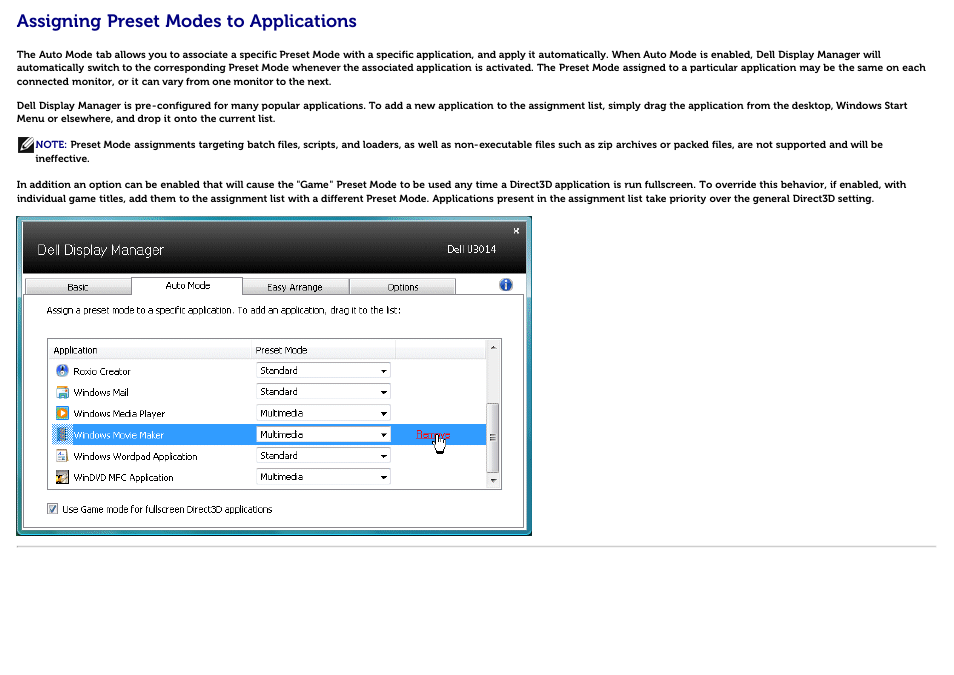Open Roxio Creator preset mode dropdown

[x=323, y=371]
